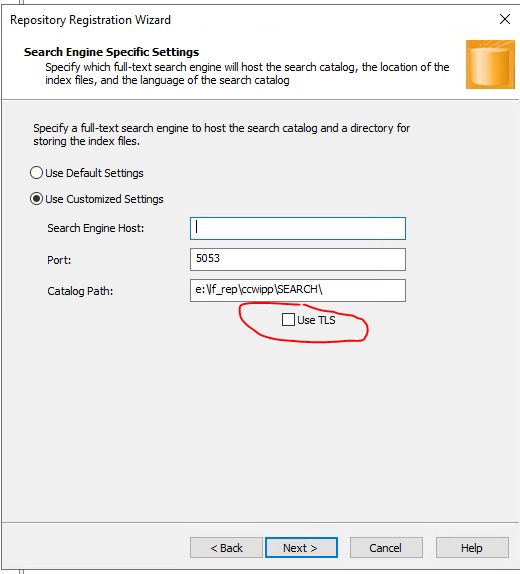The height and width of the screenshot is (574, 520).
Task: Click the "Search Engine Host:" label
Action: click(96, 228)
